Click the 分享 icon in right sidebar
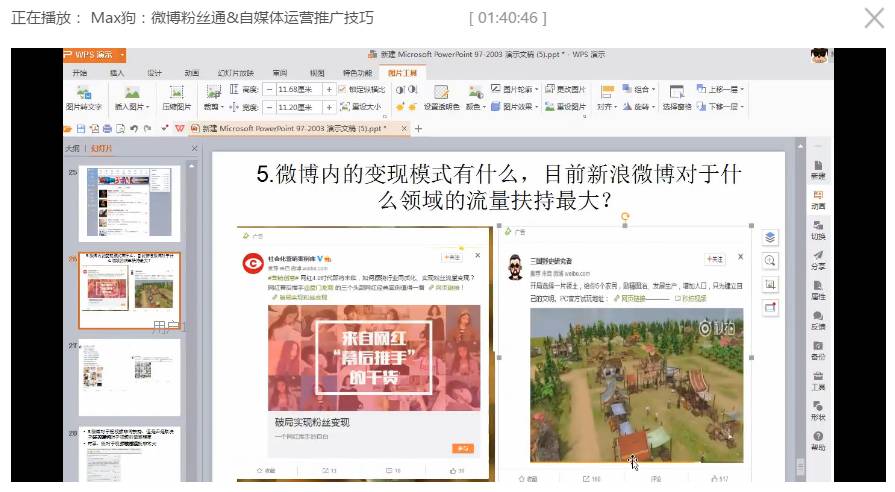This screenshot has width=895, height=492. [818, 260]
